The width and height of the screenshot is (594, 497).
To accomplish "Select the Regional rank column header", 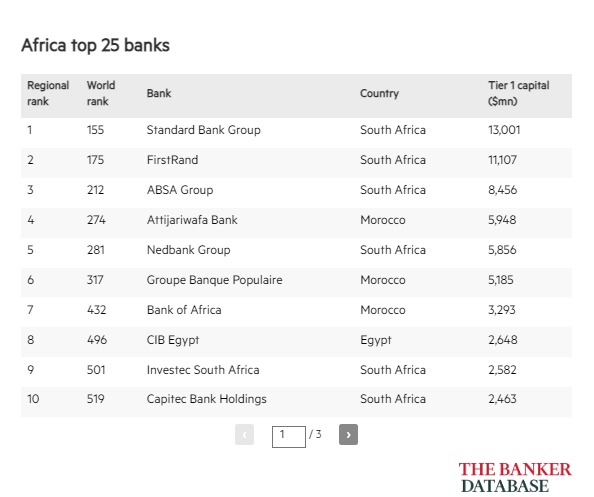I will (x=48, y=93).
